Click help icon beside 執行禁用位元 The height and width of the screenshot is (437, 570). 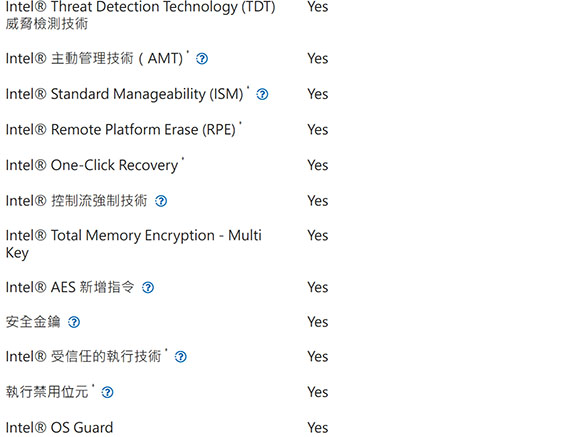click(107, 392)
